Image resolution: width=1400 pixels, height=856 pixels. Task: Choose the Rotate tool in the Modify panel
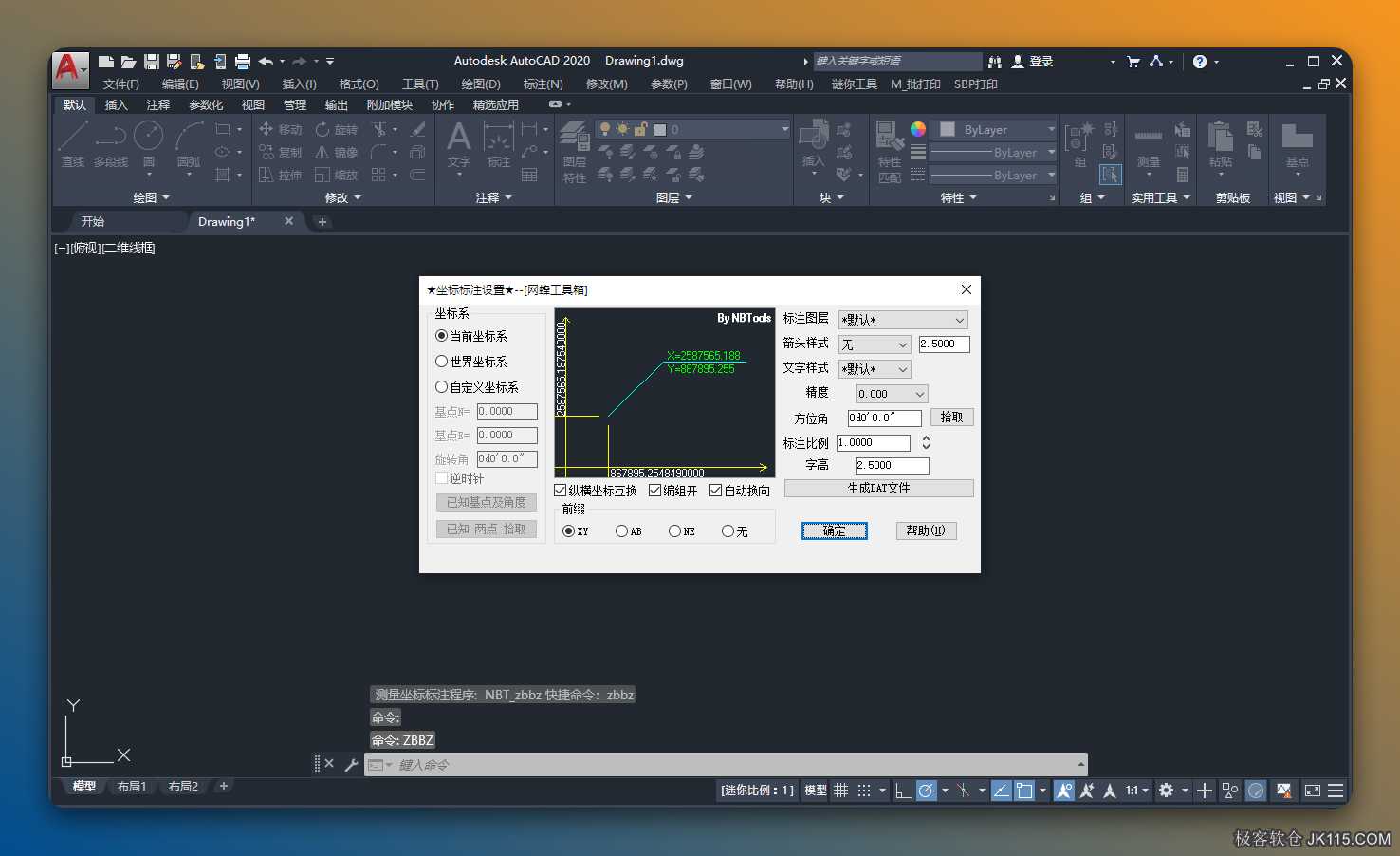(337, 129)
